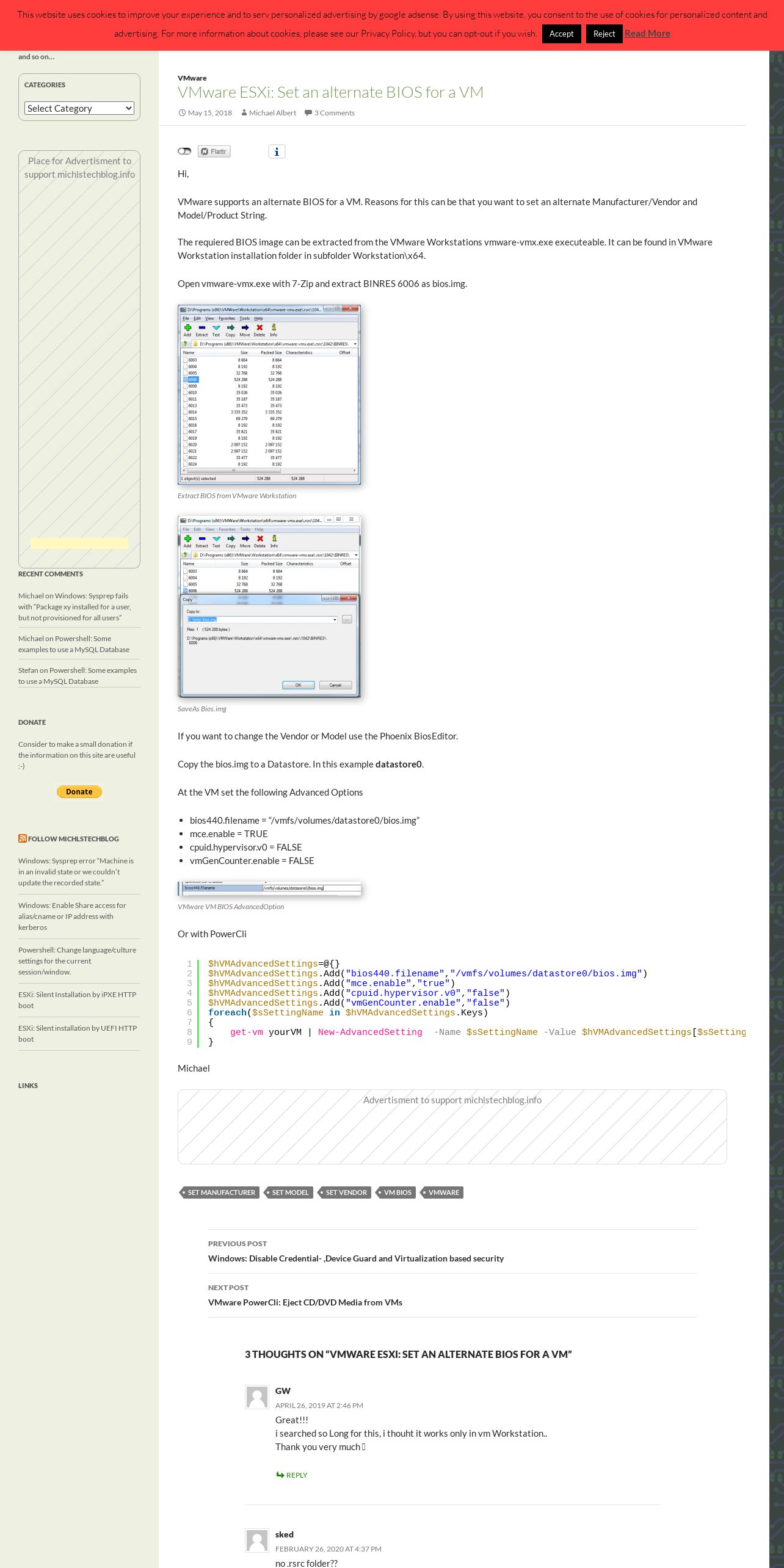
Task: Open feed item Enable Share access for alias/cname
Action: [x=72, y=916]
